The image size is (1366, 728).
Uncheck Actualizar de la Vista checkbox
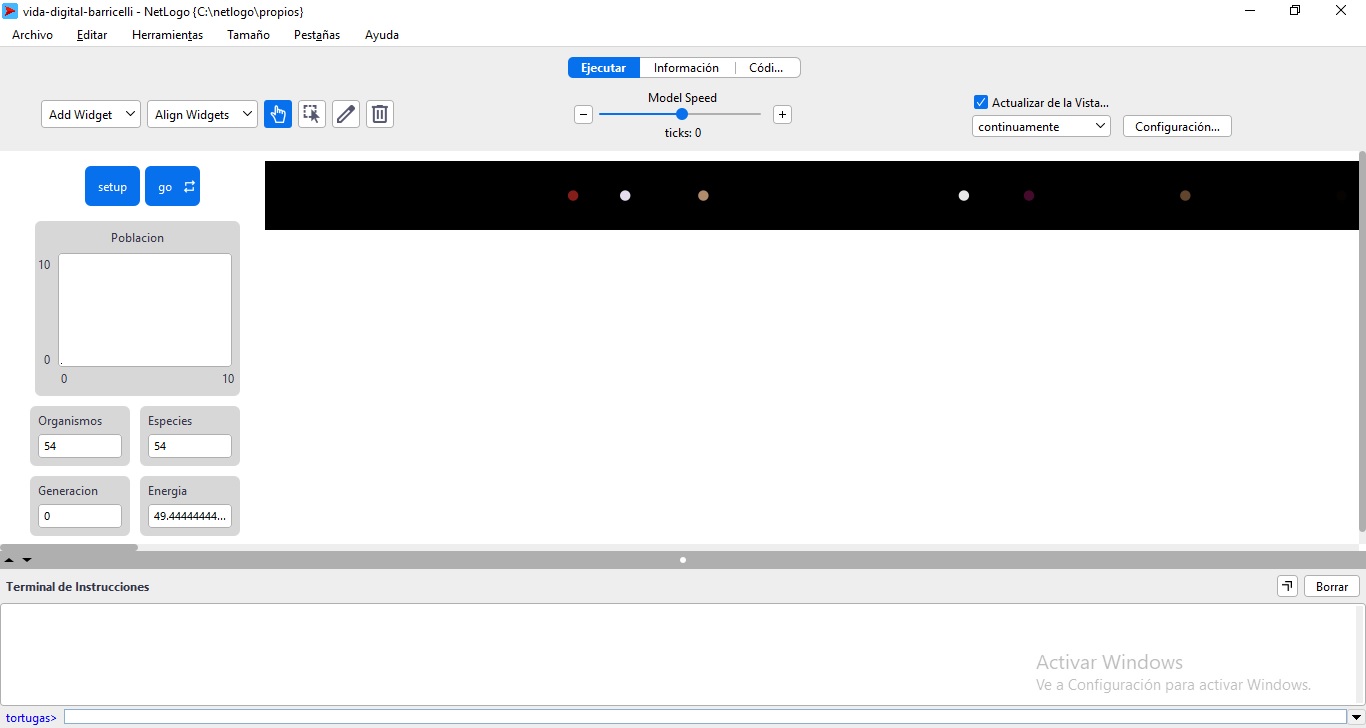tap(981, 102)
